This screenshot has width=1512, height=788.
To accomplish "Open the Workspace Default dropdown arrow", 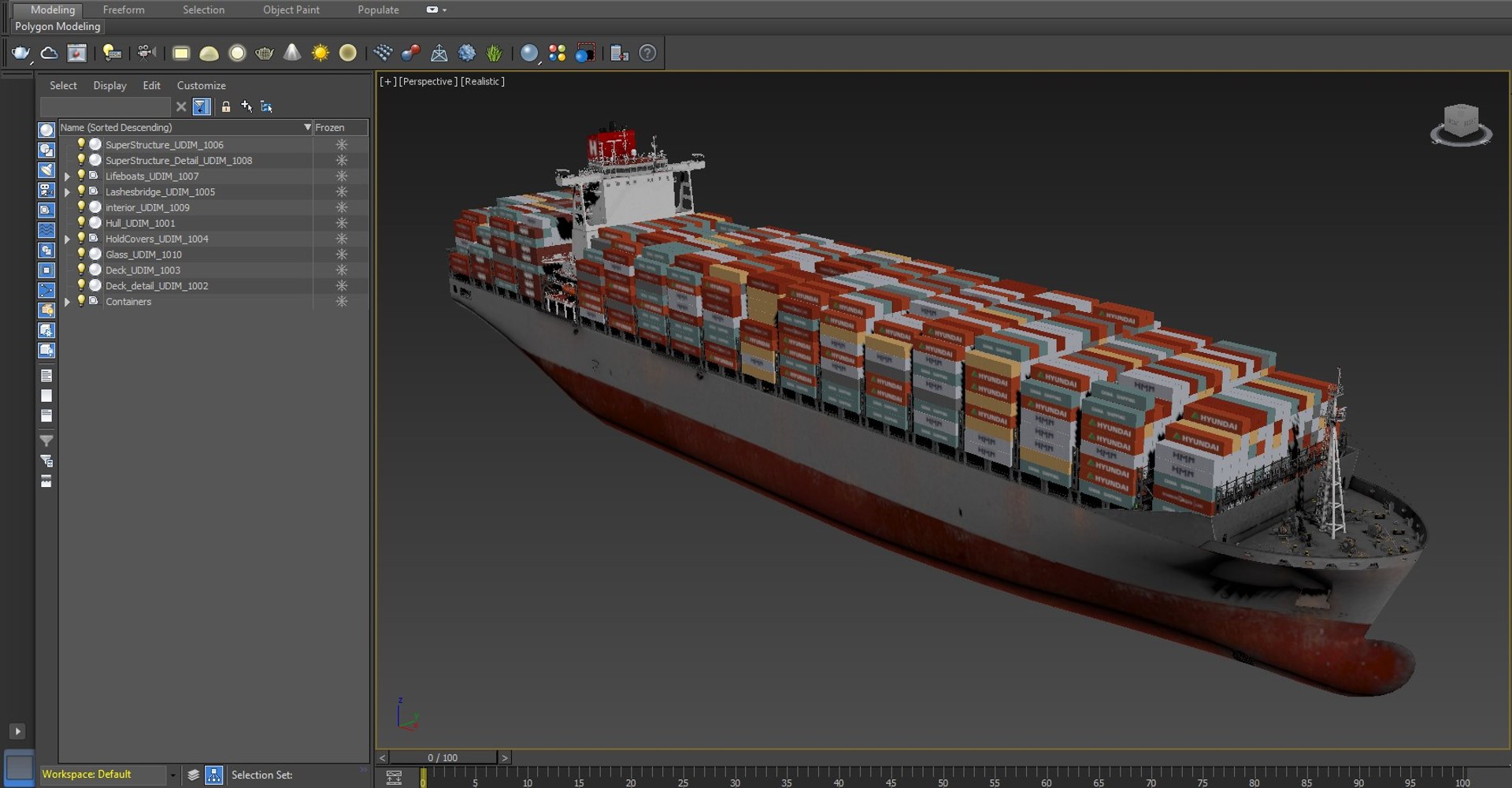I will click(x=172, y=775).
